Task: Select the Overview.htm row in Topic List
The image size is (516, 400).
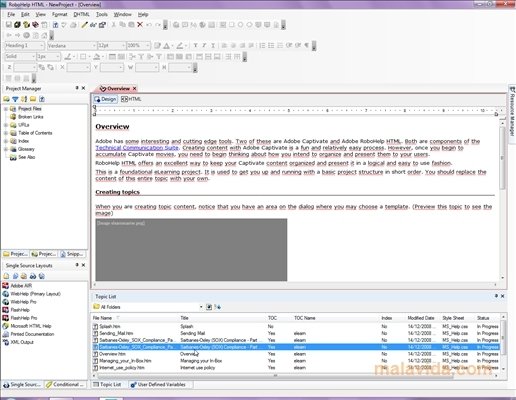Action: 295,354
